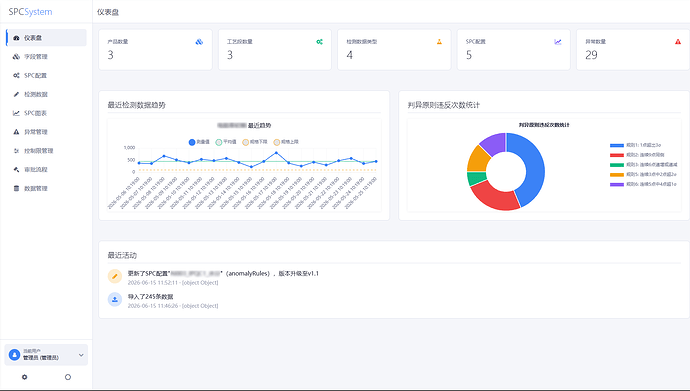Click the SPC配置 card value 5
This screenshot has width=690, height=391.
469,55
